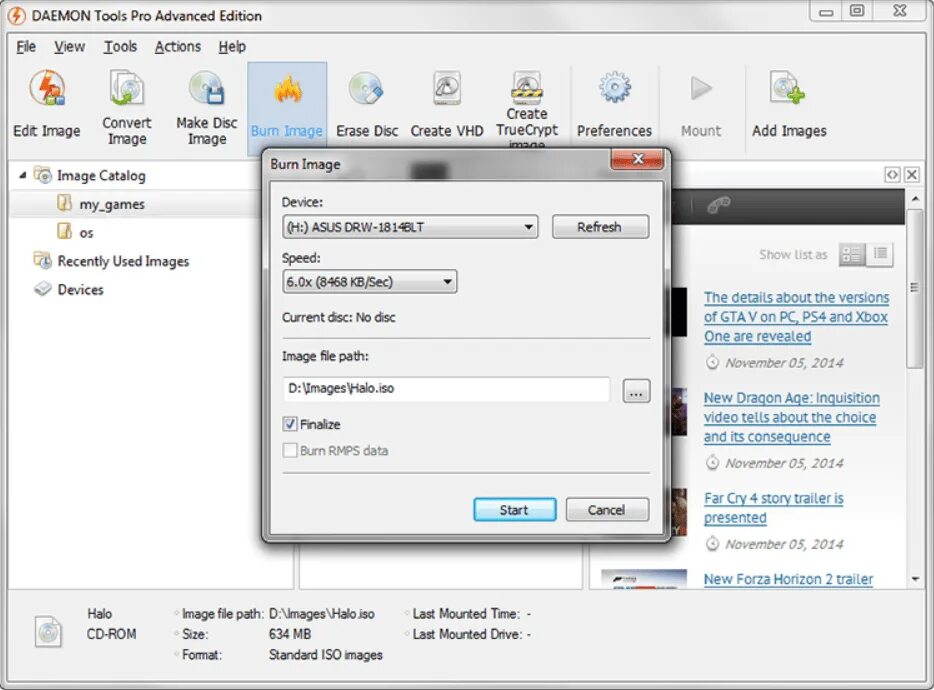Open the Speed dropdown list
Viewport: 934px width, 690px height.
pos(369,282)
